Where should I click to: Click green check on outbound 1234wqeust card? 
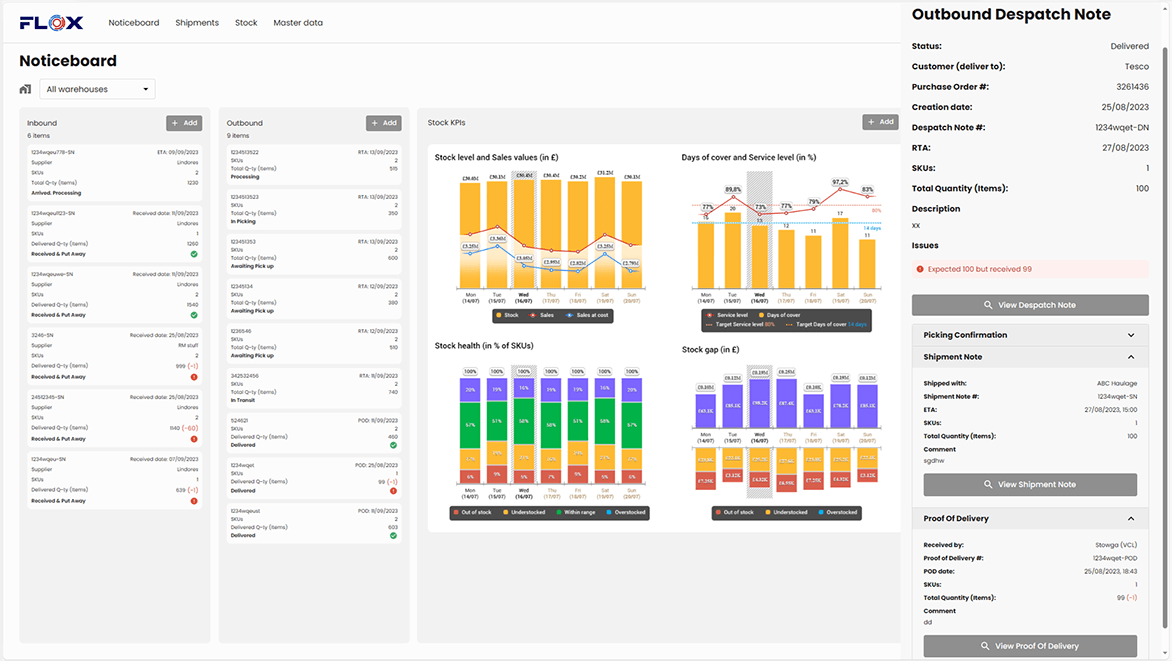(393, 535)
